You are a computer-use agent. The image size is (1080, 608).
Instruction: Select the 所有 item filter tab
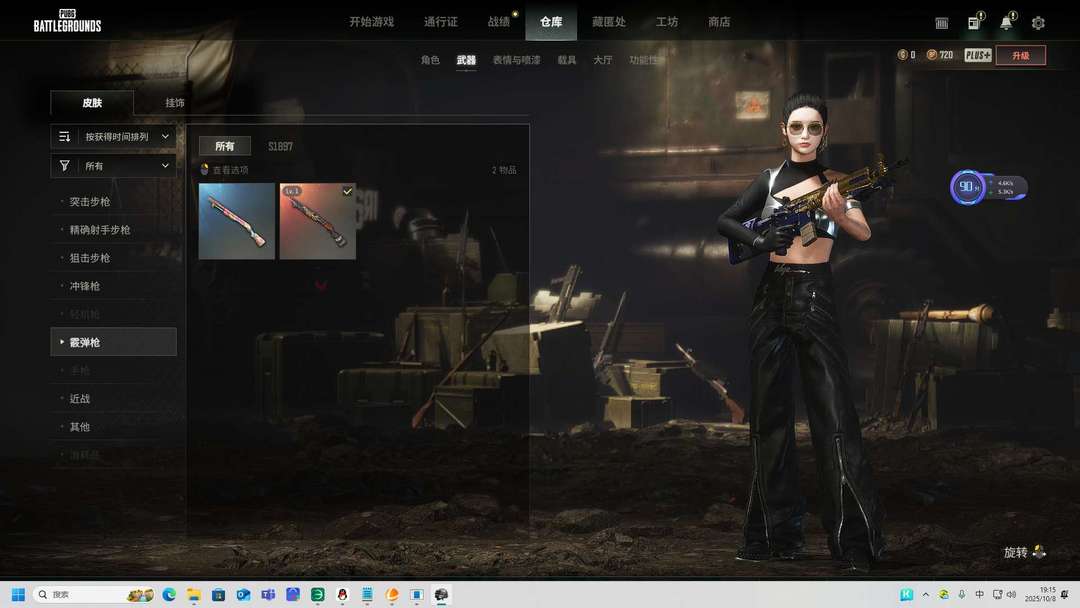[x=225, y=146]
